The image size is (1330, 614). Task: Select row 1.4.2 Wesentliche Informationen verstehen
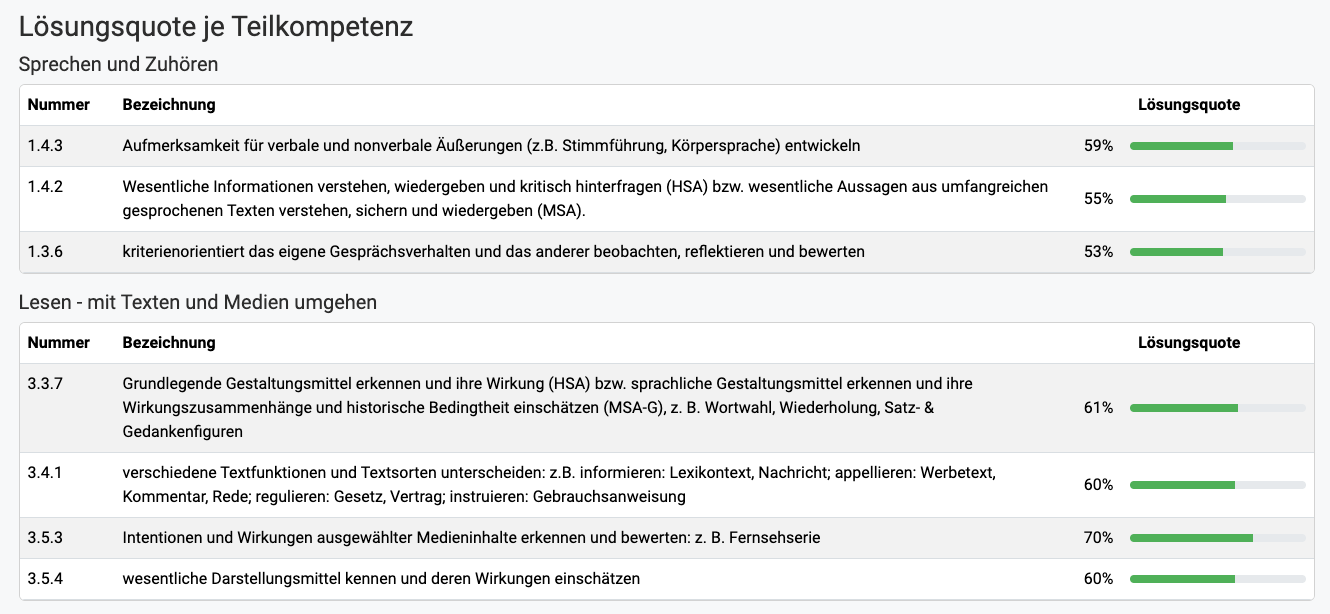[x=666, y=199]
